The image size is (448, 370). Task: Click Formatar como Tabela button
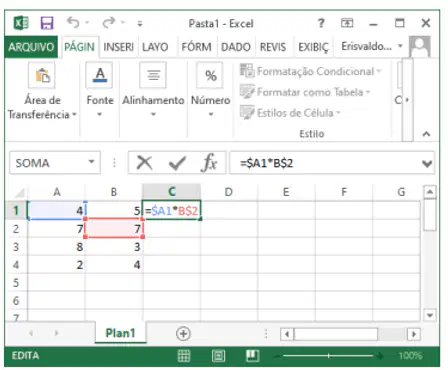tap(305, 92)
